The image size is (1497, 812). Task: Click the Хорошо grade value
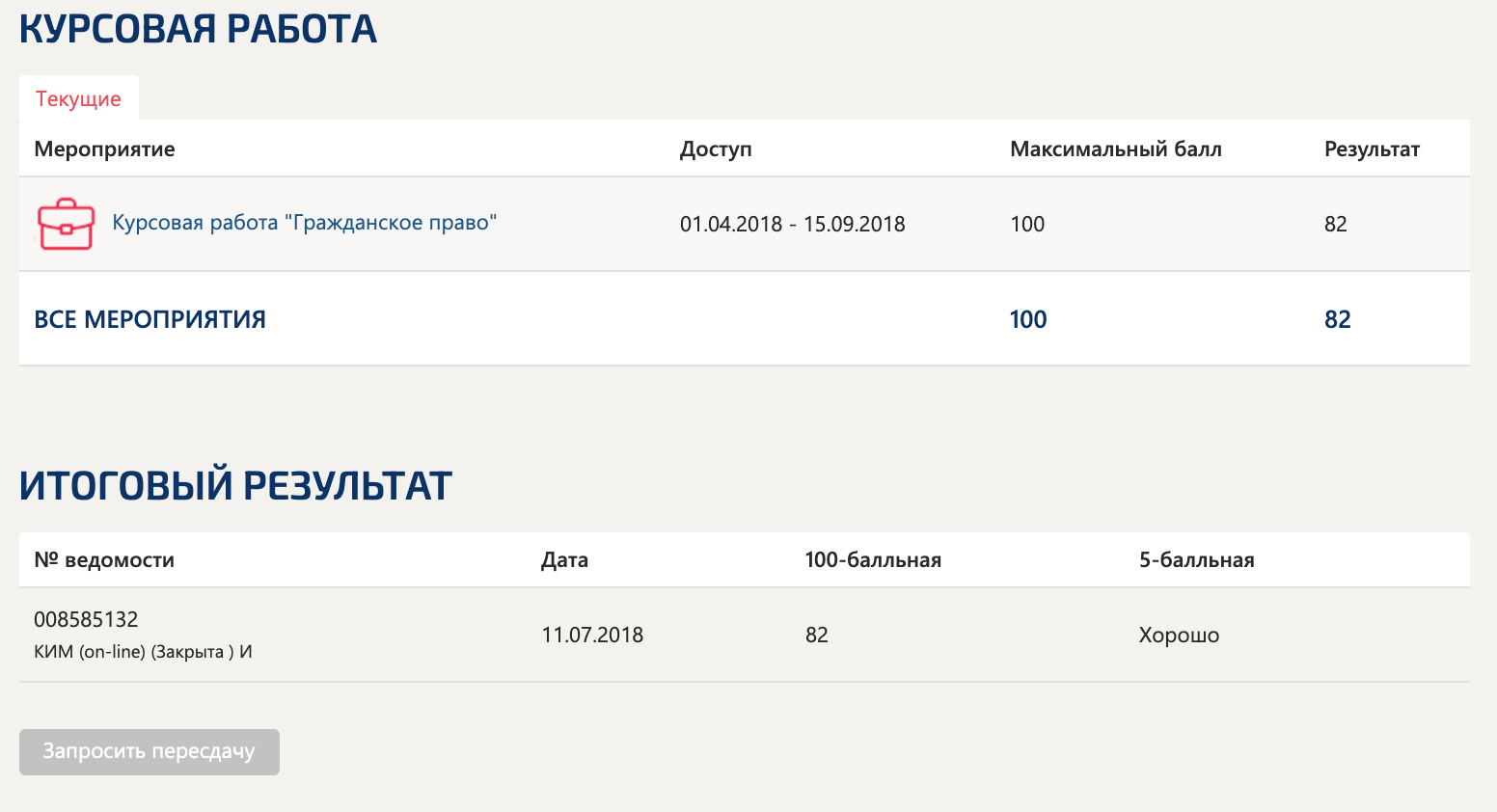pos(1179,636)
